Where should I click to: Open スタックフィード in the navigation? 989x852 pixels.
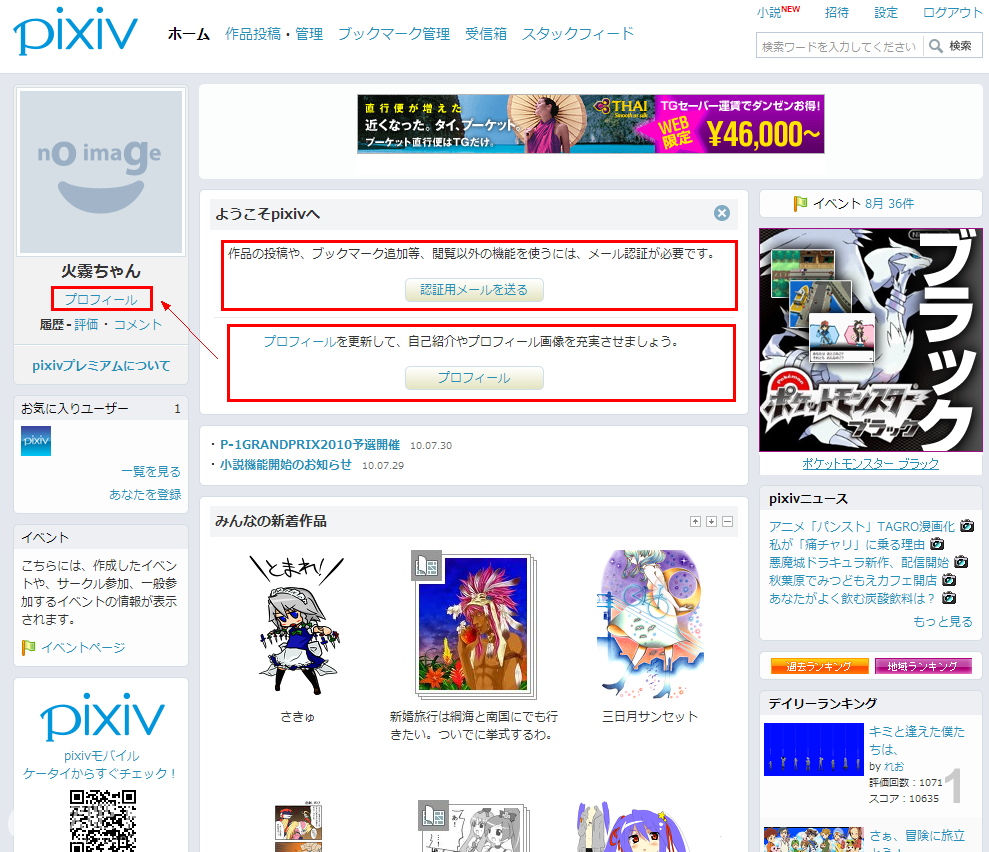point(577,34)
